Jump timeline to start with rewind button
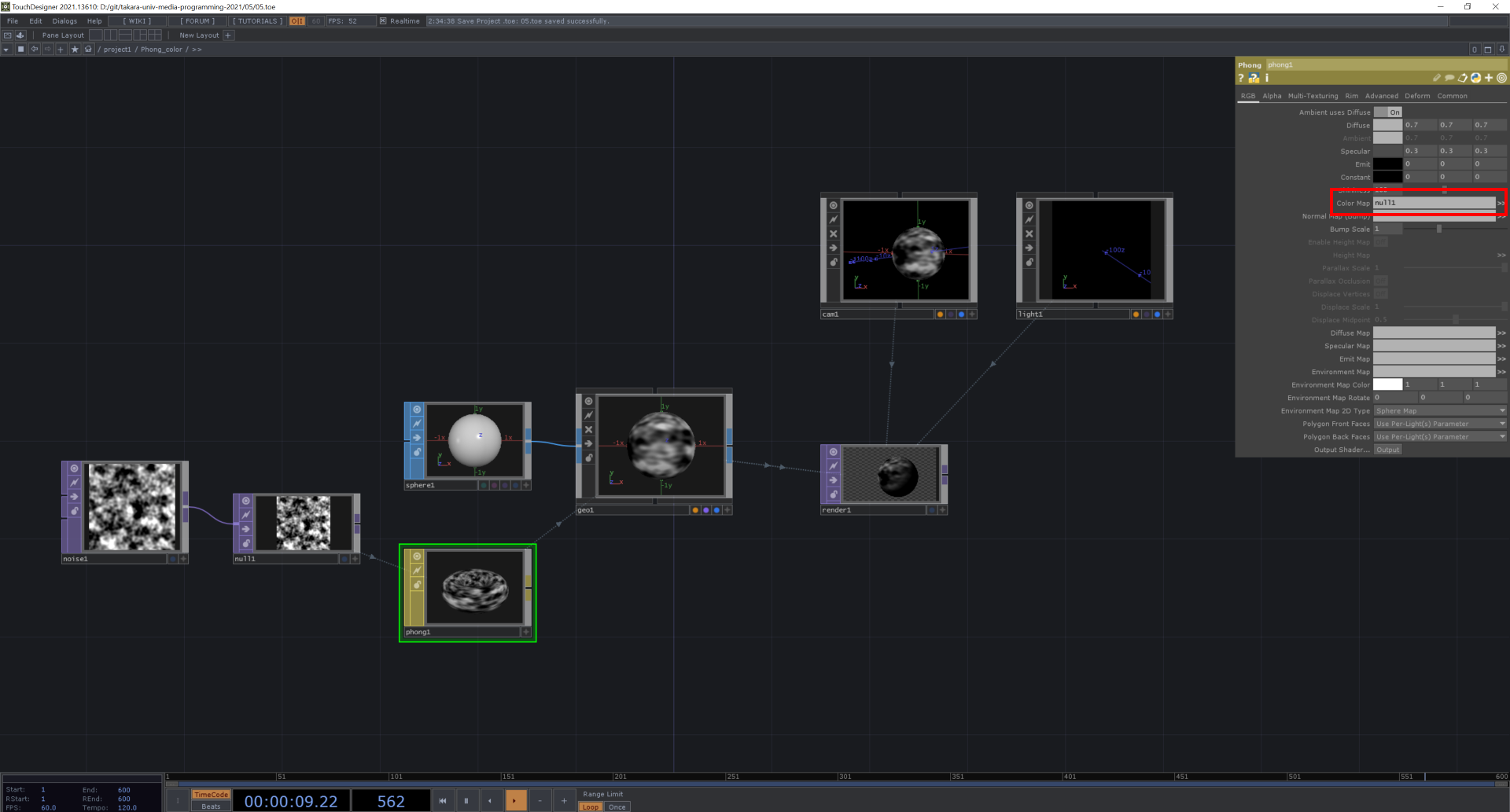 (442, 801)
